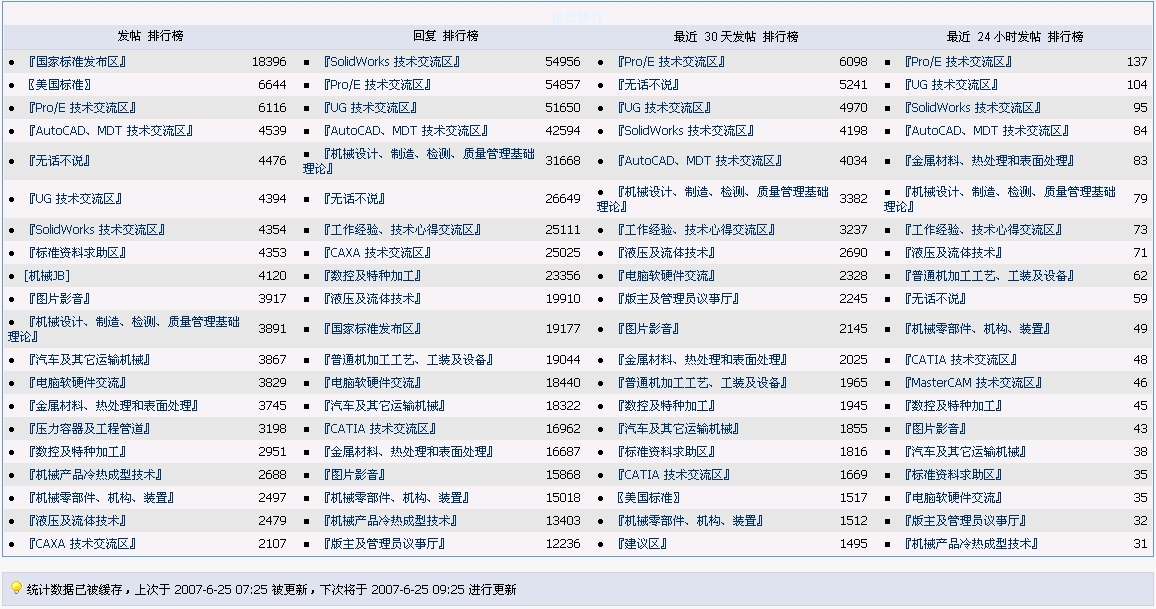Open 『SolidWorks 技术交流区』 with 54956 replies

click(x=391, y=62)
